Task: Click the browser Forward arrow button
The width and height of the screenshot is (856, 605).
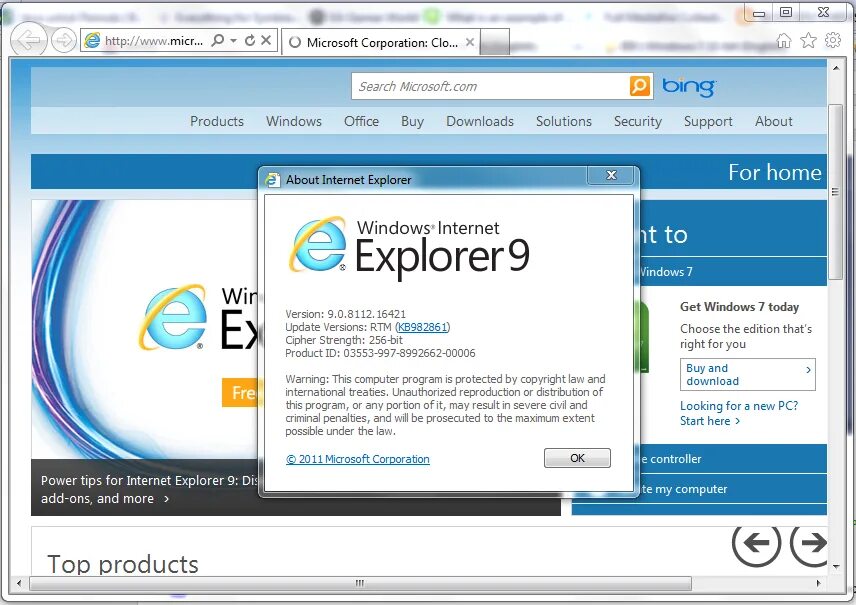Action: coord(64,40)
